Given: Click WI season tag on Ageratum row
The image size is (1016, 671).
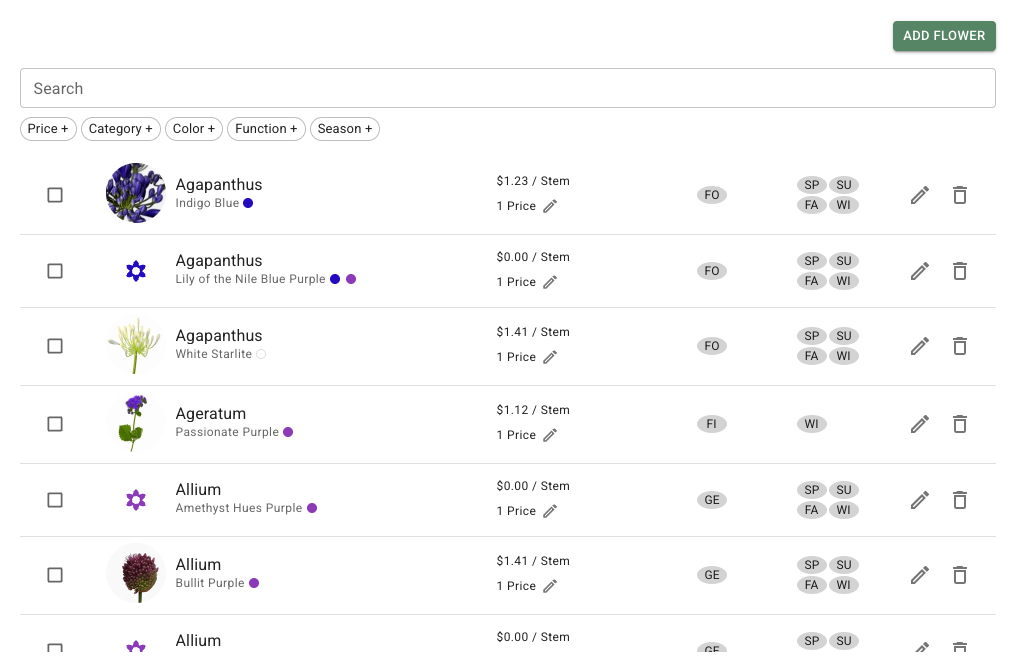Looking at the screenshot, I should click(x=812, y=424).
